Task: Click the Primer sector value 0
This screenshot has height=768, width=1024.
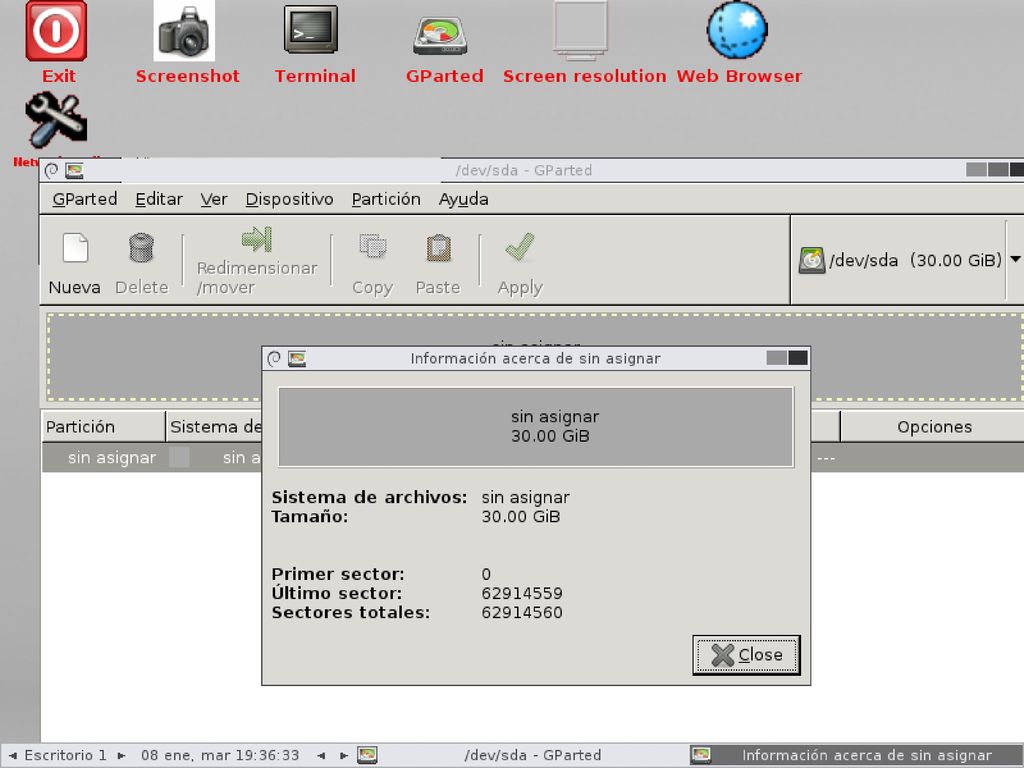Action: [486, 574]
